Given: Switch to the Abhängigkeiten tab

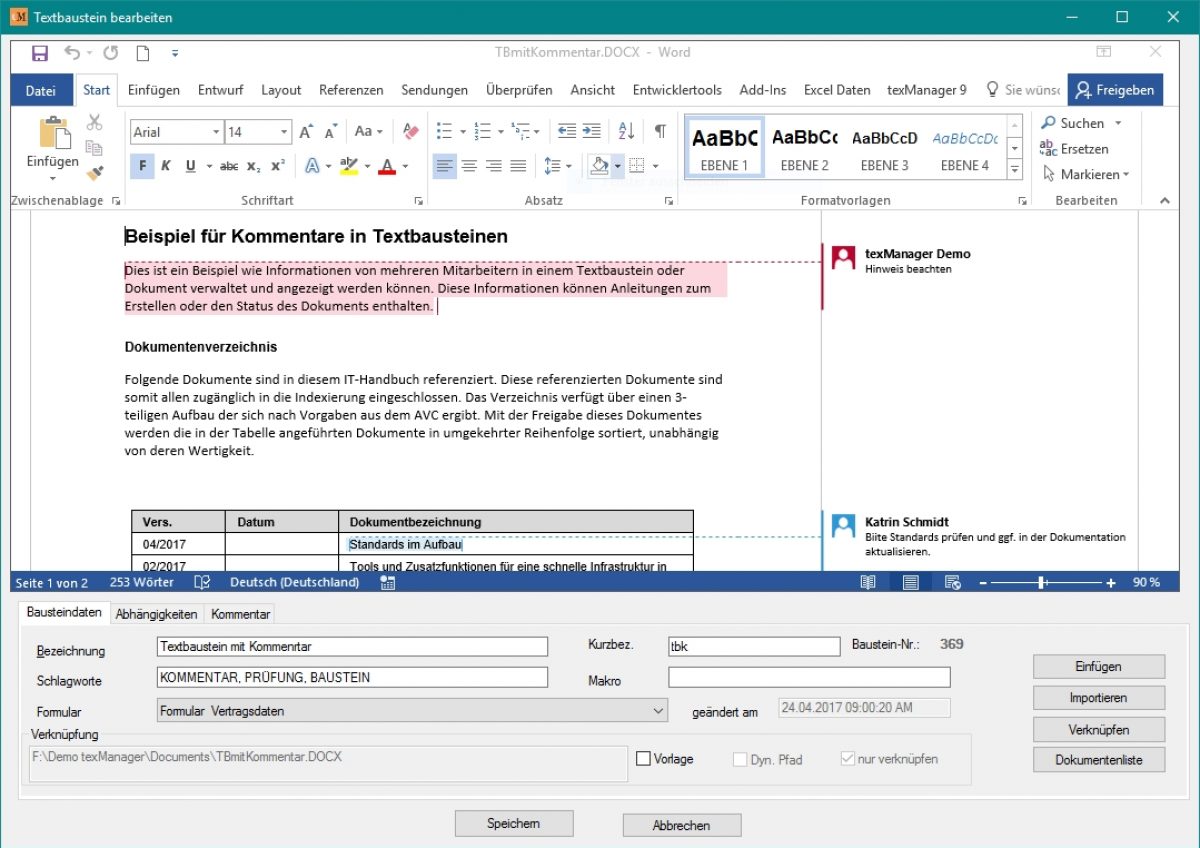Looking at the screenshot, I should pyautogui.click(x=156, y=614).
